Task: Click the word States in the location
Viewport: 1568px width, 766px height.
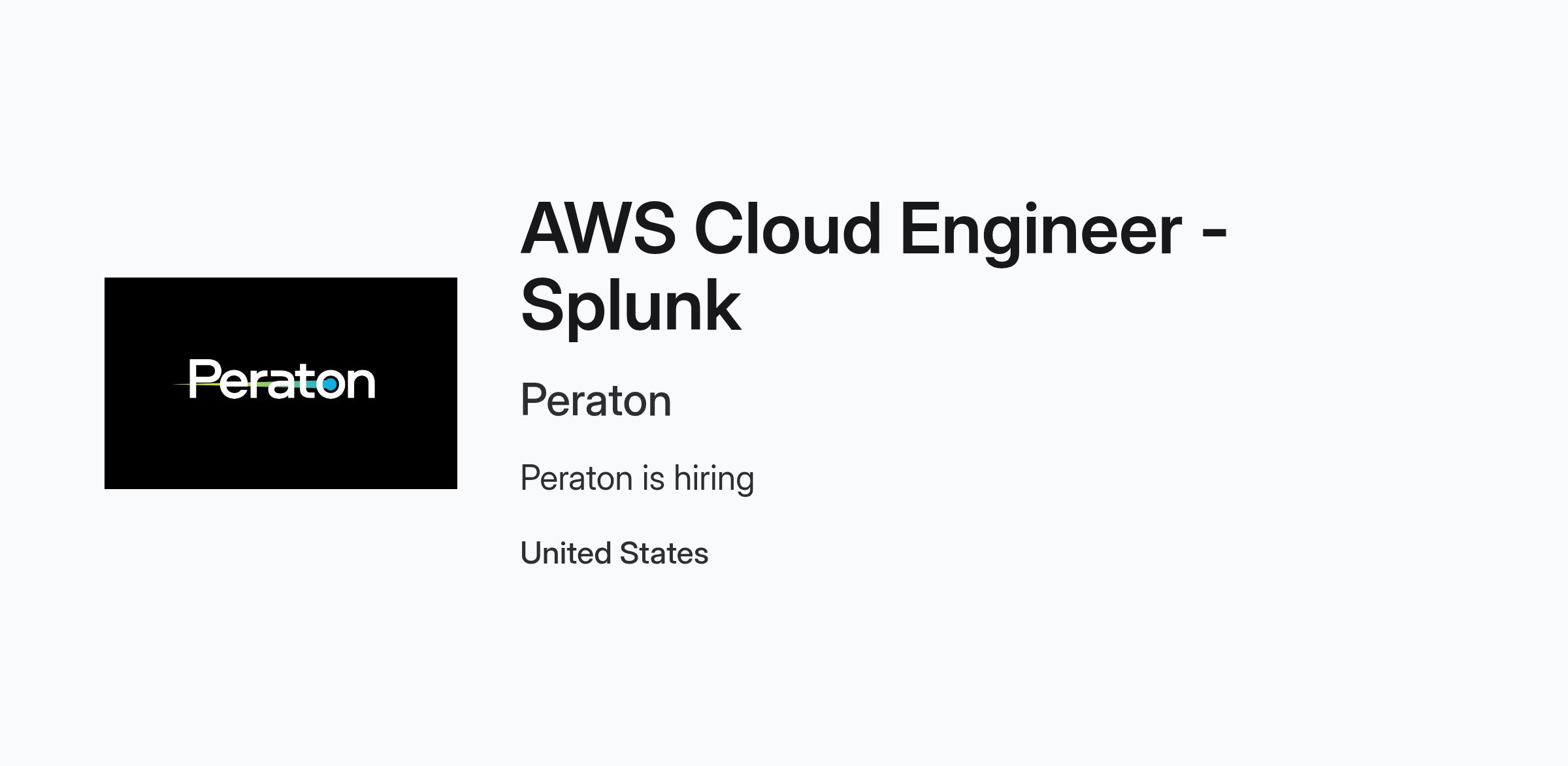Action: pos(664,553)
